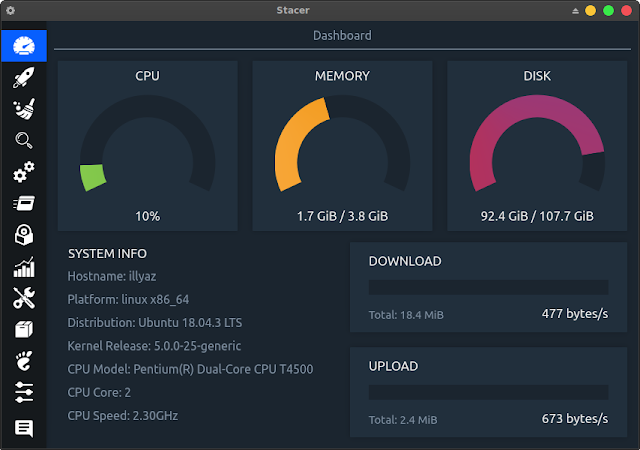Open System Cleaner broom icon
Screen dimensions: 640x450
tap(24, 109)
